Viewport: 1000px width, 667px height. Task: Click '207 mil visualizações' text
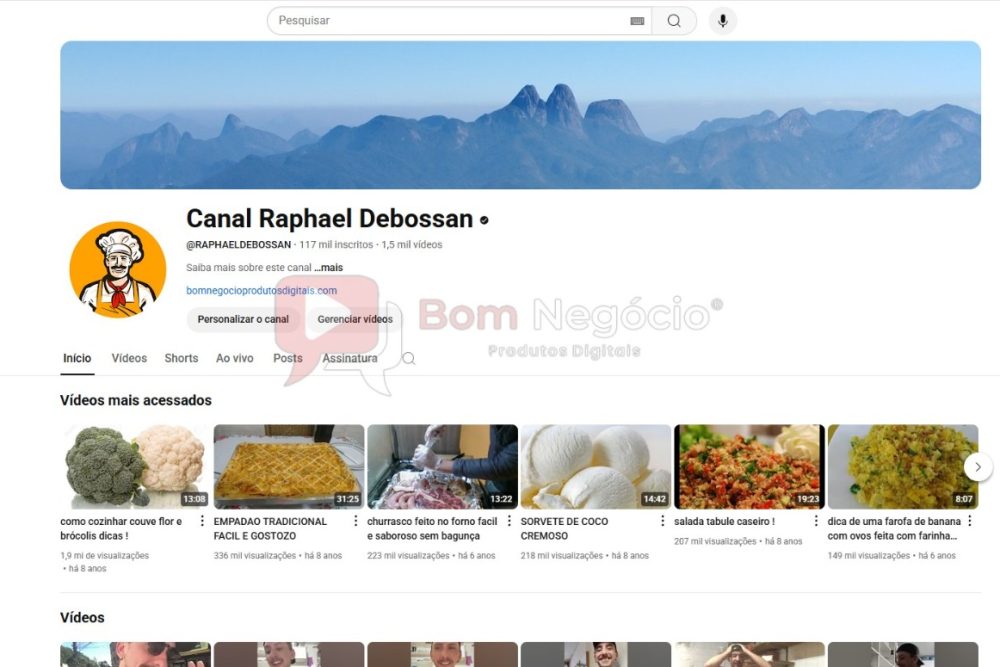716,541
